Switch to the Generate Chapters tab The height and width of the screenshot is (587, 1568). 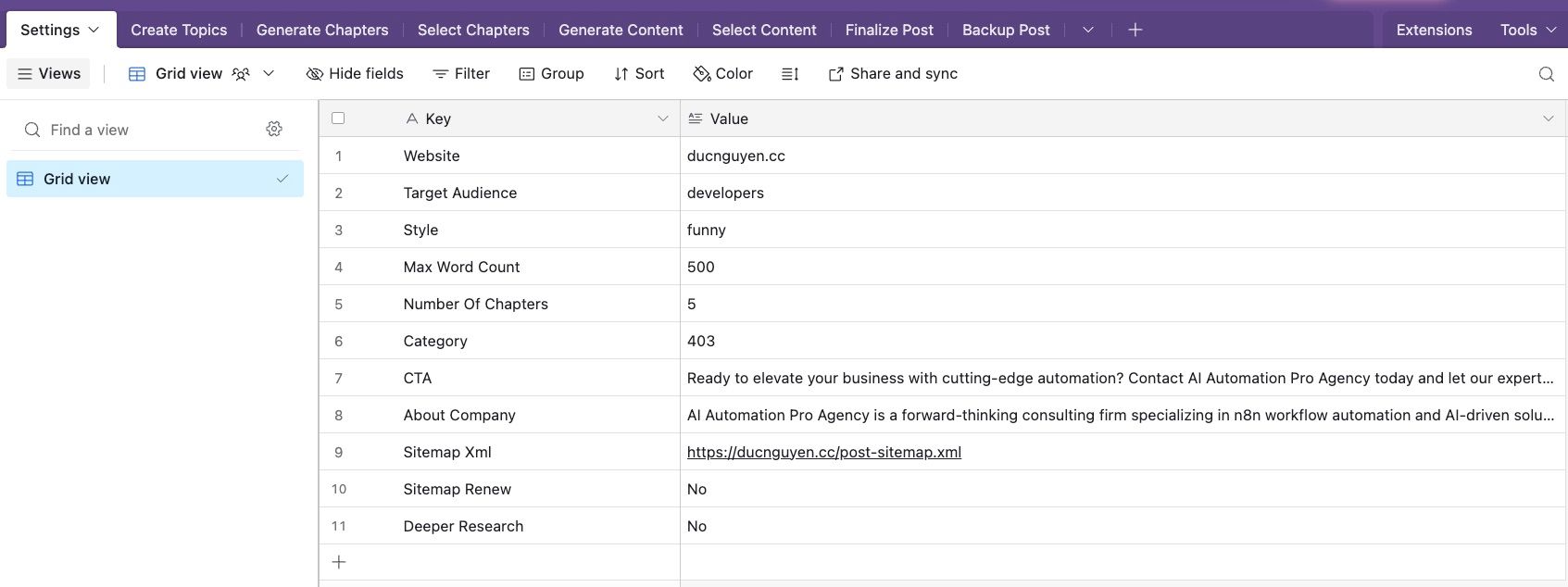tap(322, 30)
